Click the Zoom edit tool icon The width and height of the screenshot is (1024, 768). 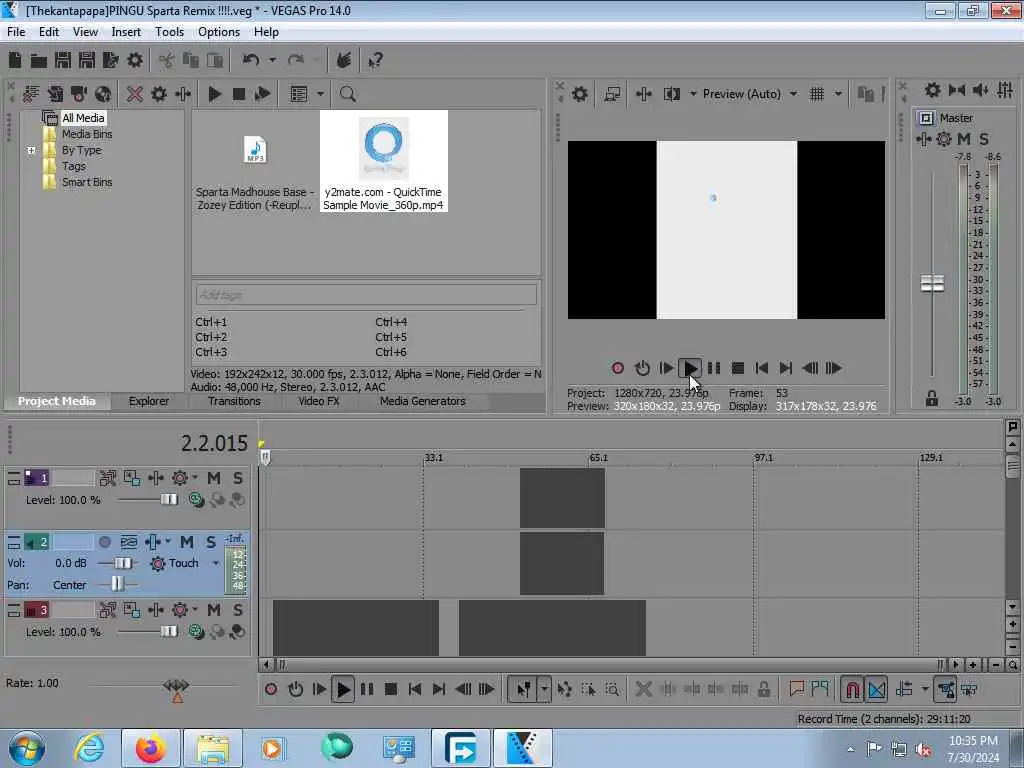point(612,689)
